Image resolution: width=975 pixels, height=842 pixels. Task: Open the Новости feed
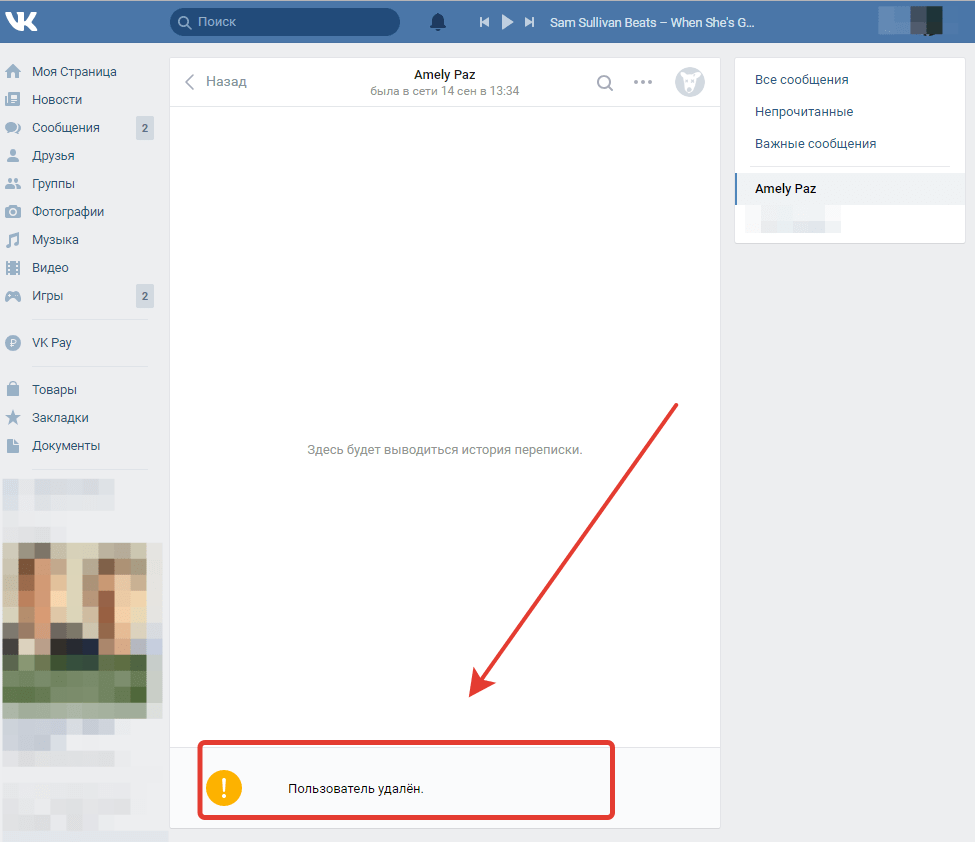(x=57, y=99)
